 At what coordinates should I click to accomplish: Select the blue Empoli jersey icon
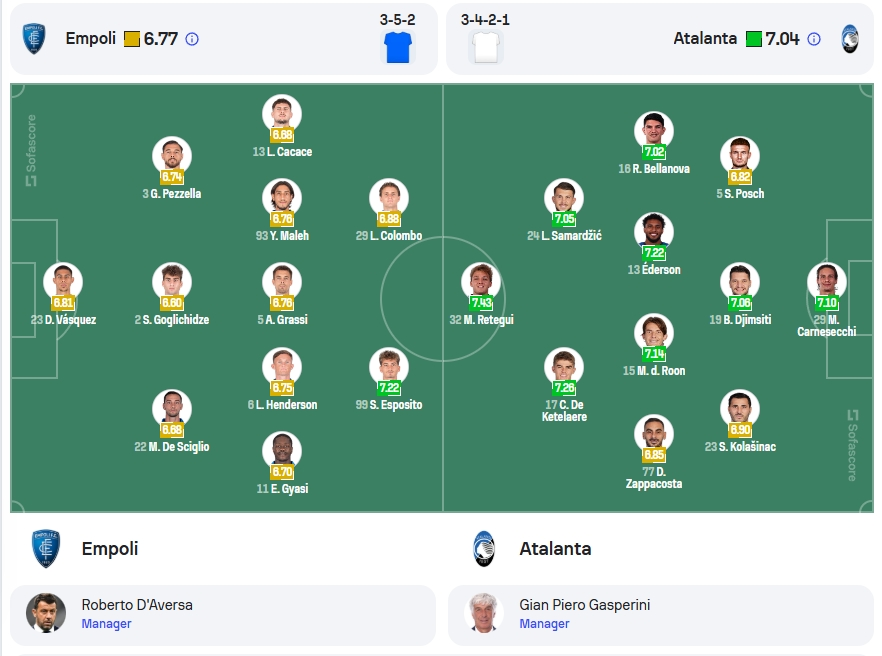[x=398, y=47]
